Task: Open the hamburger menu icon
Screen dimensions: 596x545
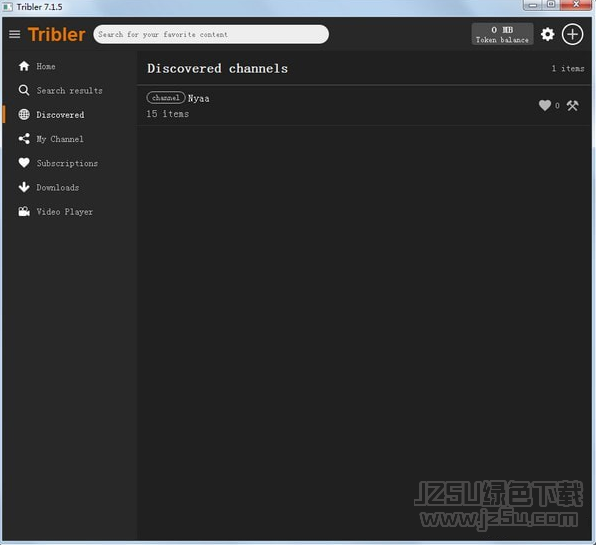Action: [x=14, y=35]
